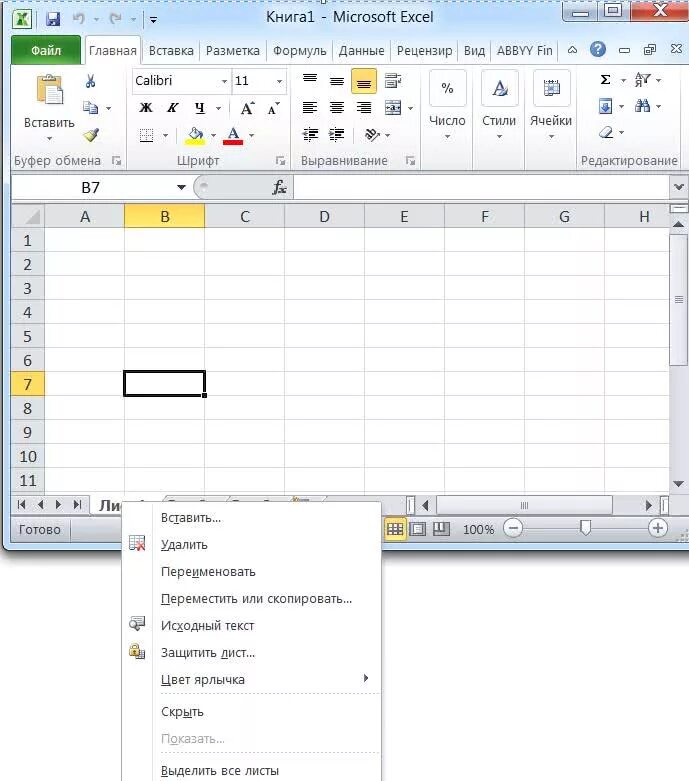The width and height of the screenshot is (689, 781).
Task: Toggle italic К formatting
Action: tap(172, 108)
